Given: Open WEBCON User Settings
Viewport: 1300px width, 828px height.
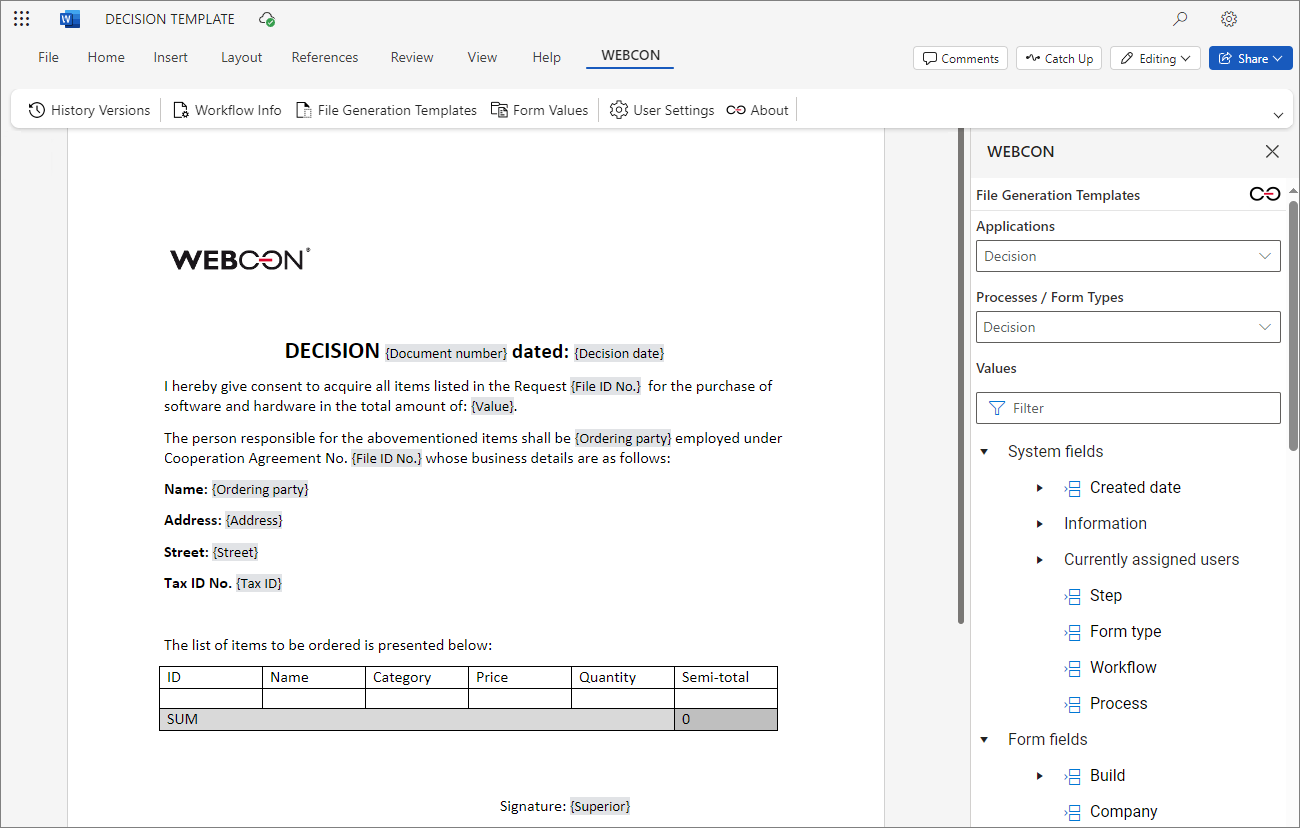Looking at the screenshot, I should 662,110.
